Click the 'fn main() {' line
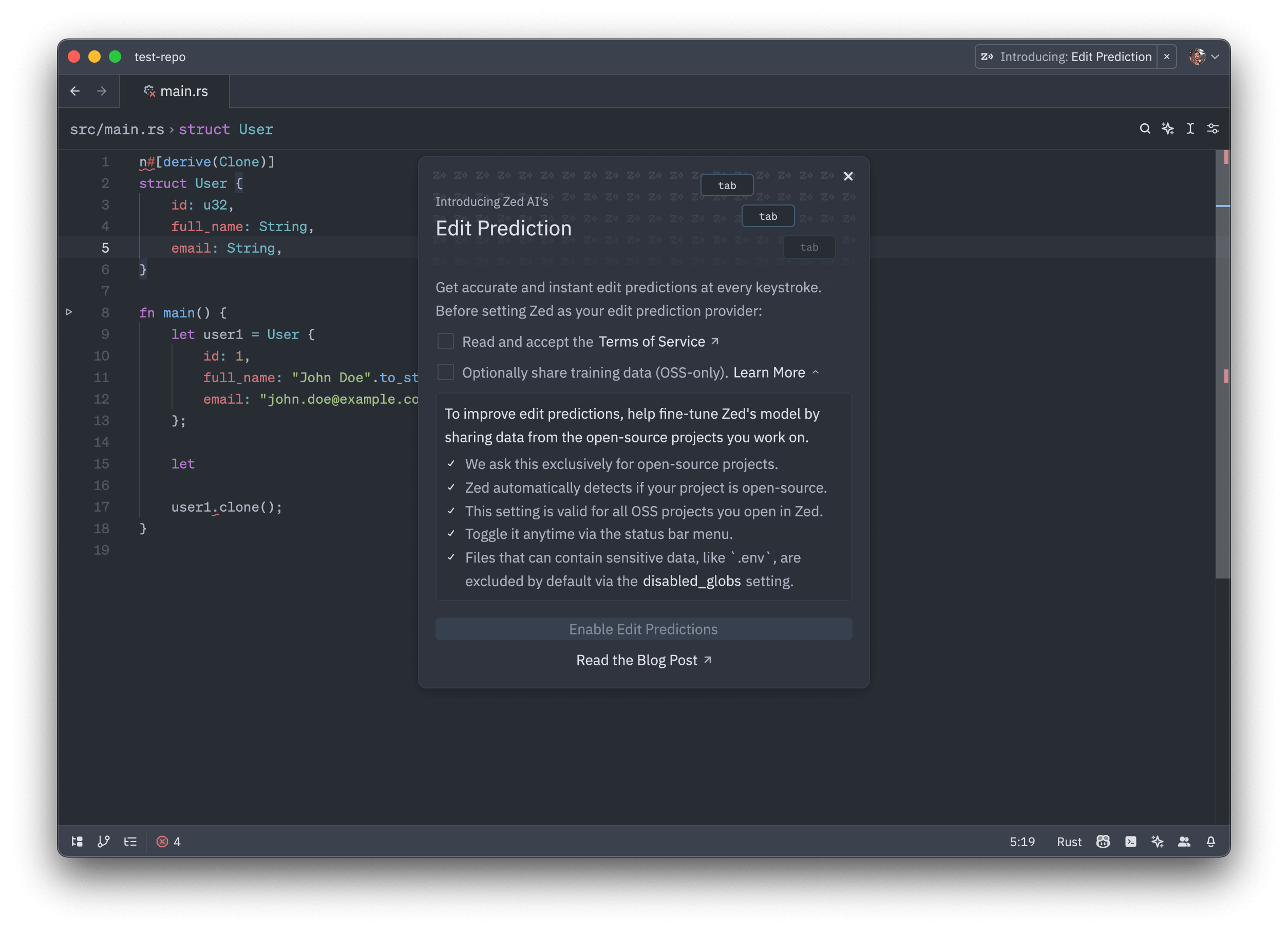This screenshot has height=933, width=1288. tap(183, 313)
